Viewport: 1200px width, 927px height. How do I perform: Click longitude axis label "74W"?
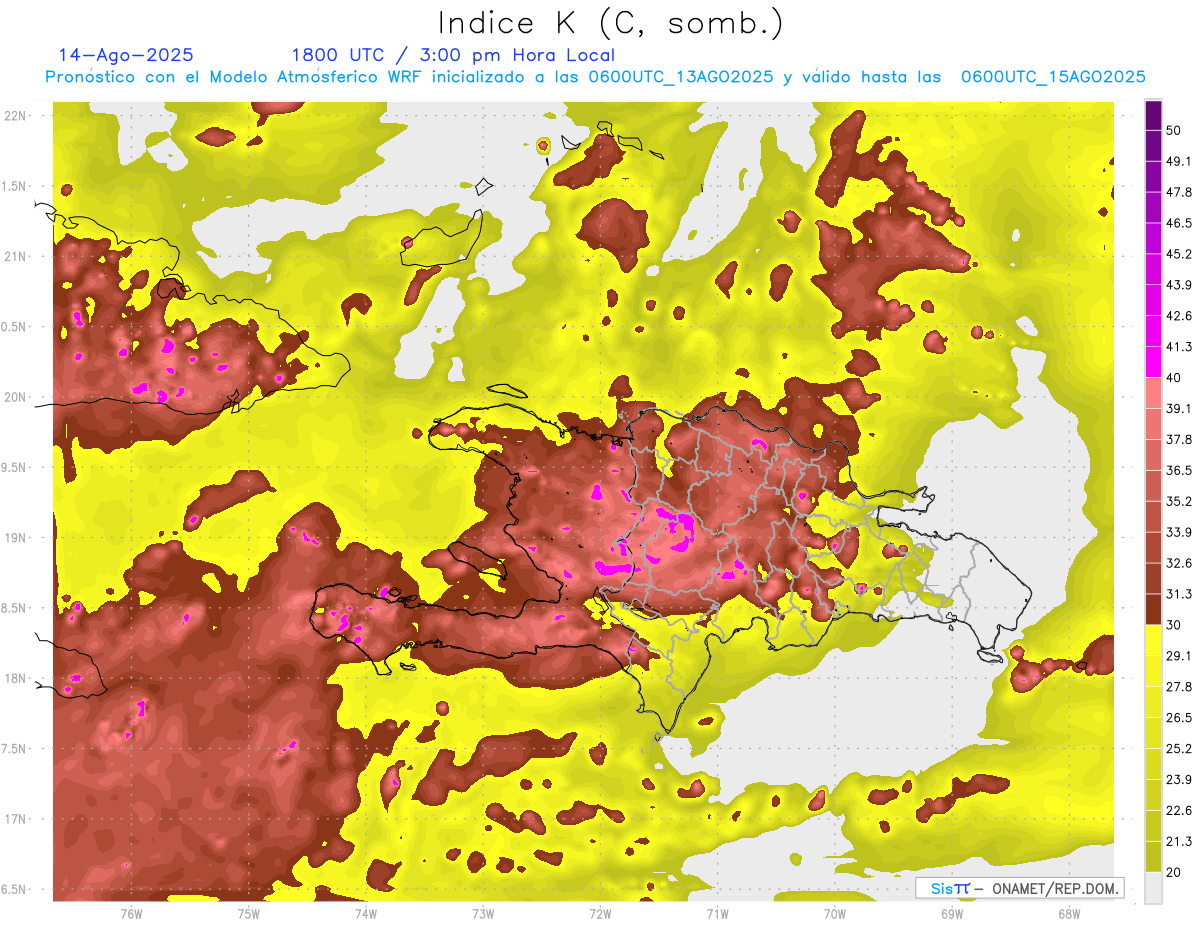coord(365,914)
